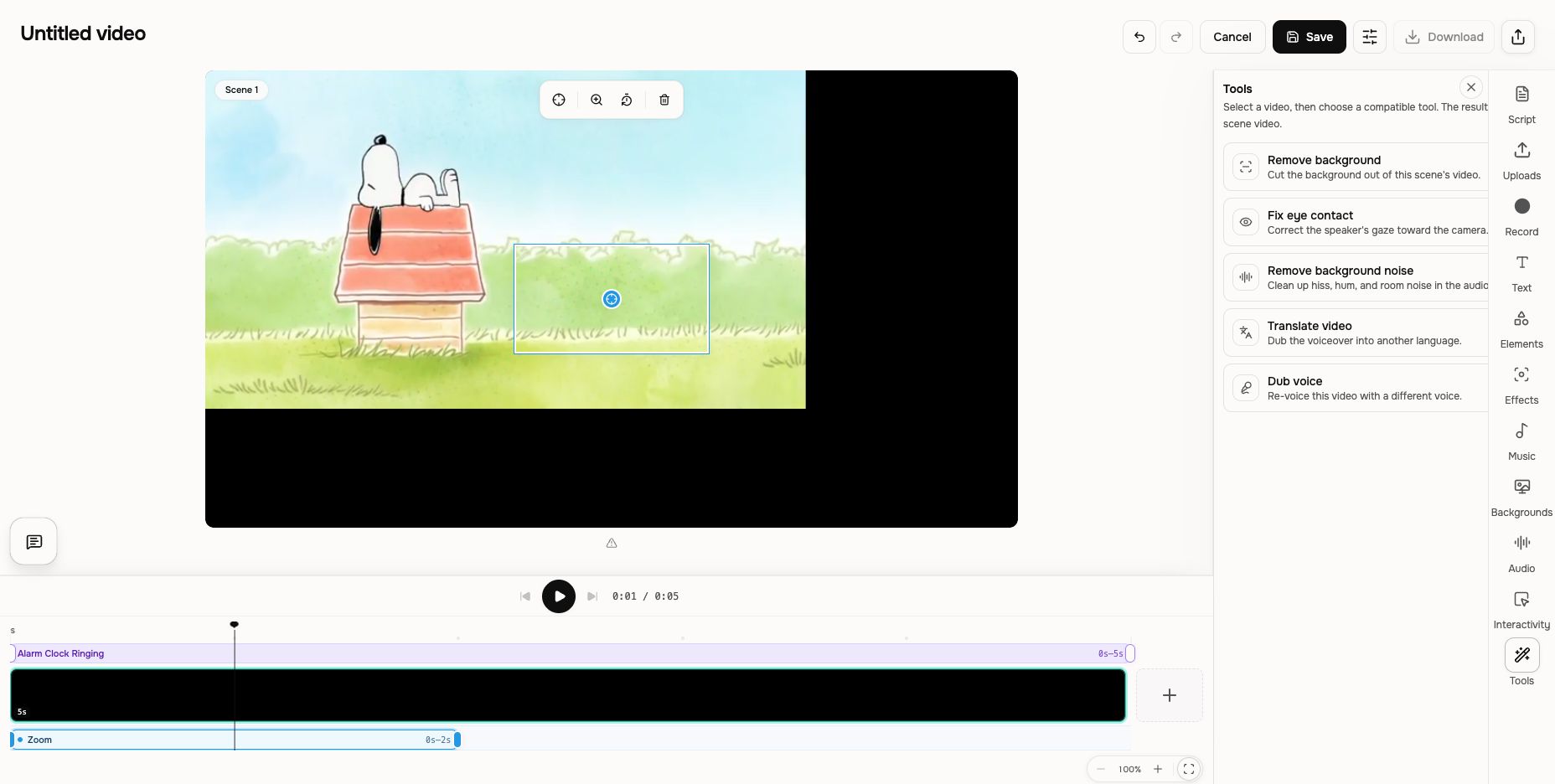The image size is (1555, 784).
Task: Click the Untitled video title
Action: 83,34
